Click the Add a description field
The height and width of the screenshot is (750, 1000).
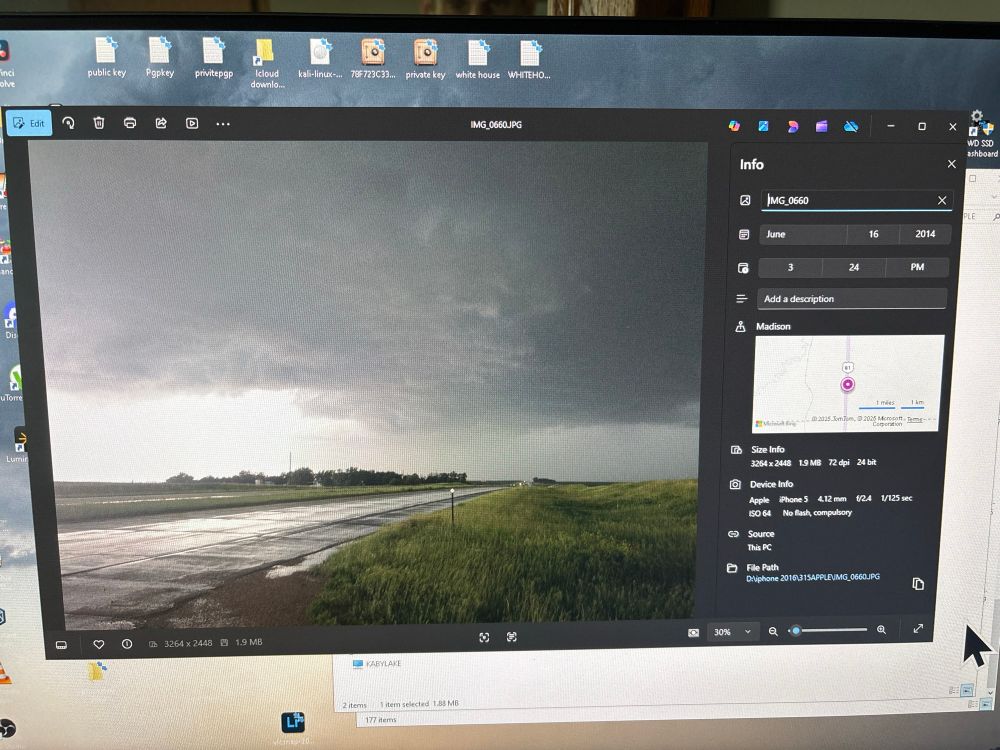click(851, 298)
